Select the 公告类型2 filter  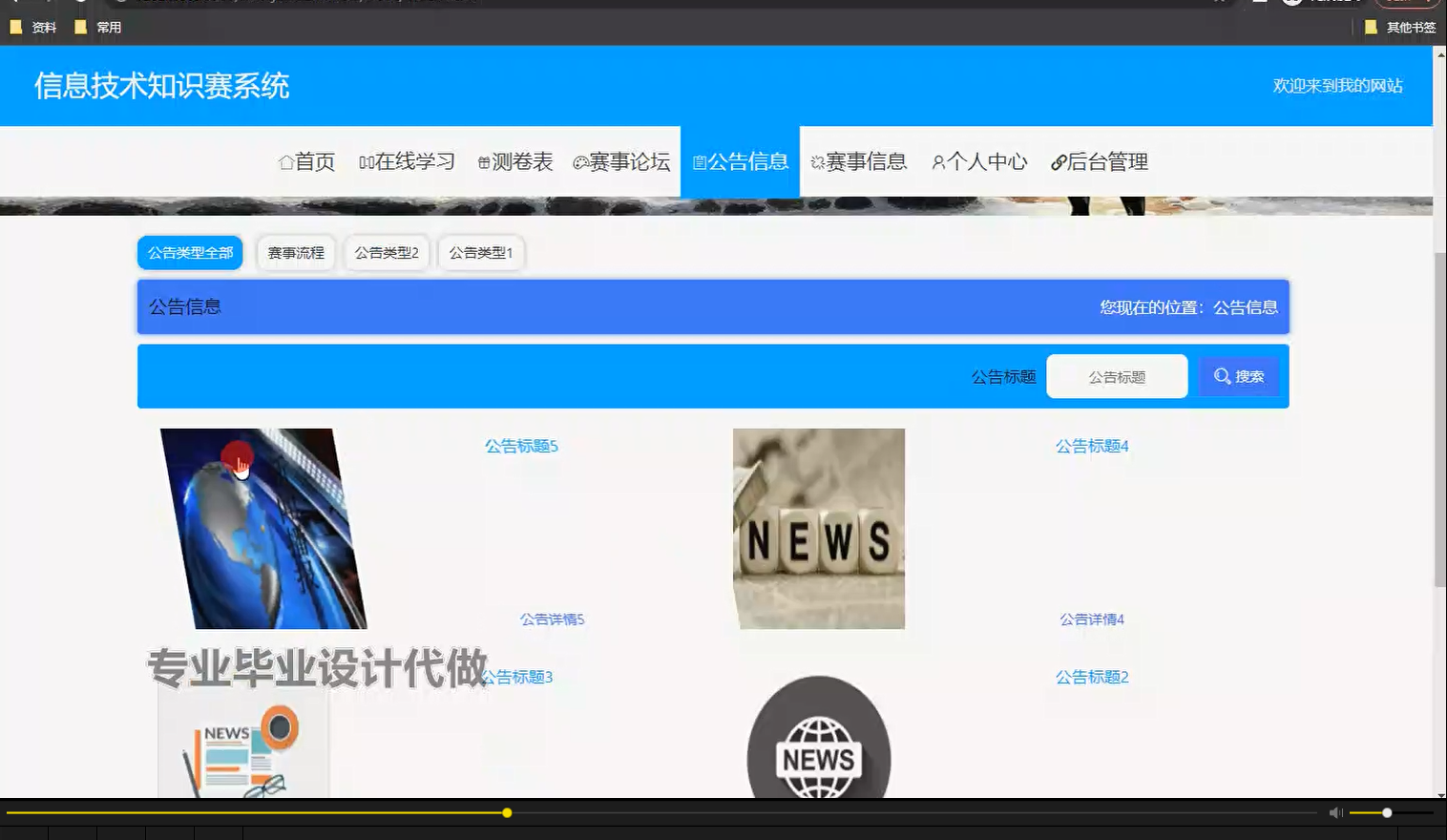click(387, 252)
